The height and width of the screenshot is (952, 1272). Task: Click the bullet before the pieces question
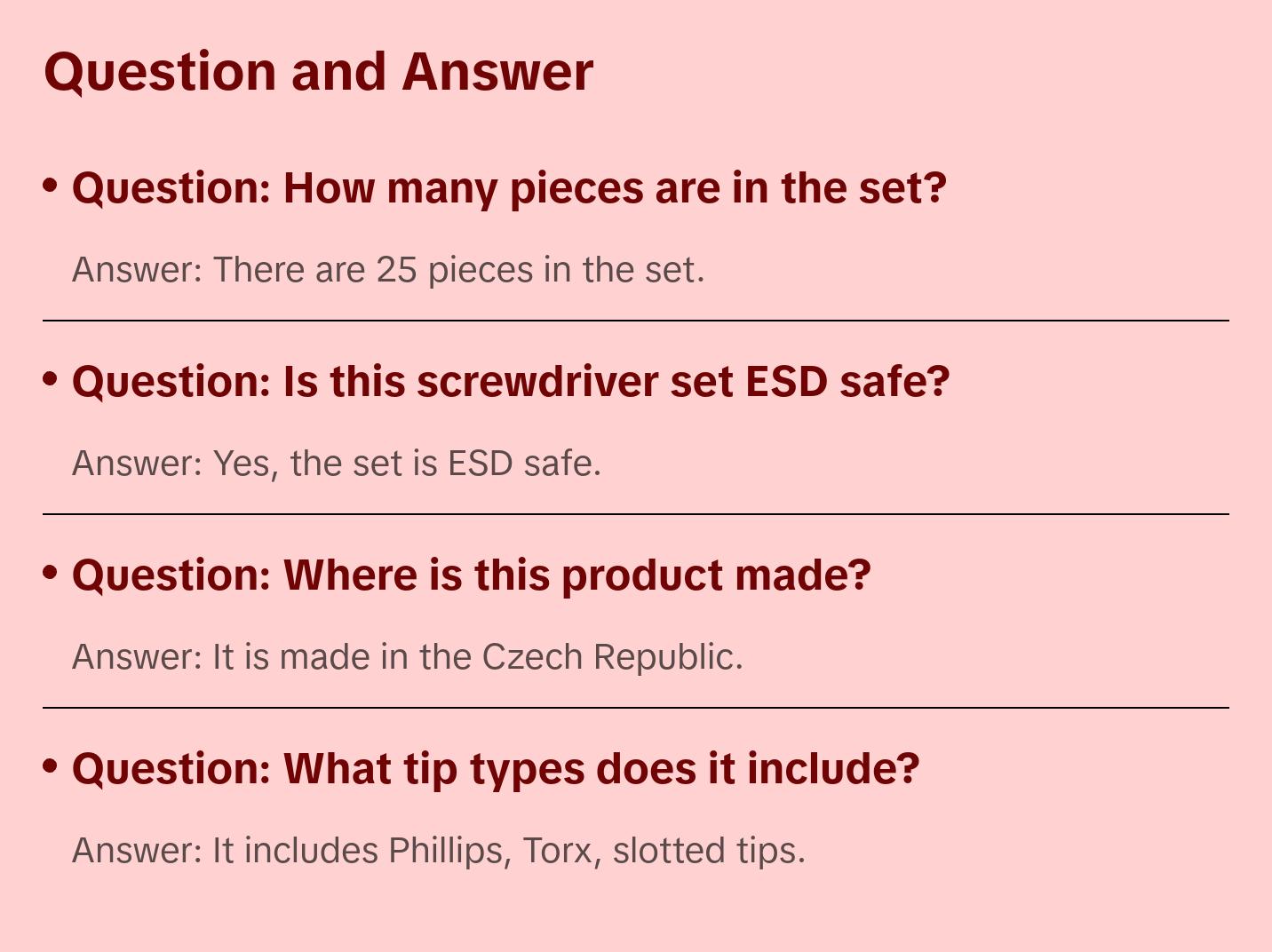tap(51, 186)
